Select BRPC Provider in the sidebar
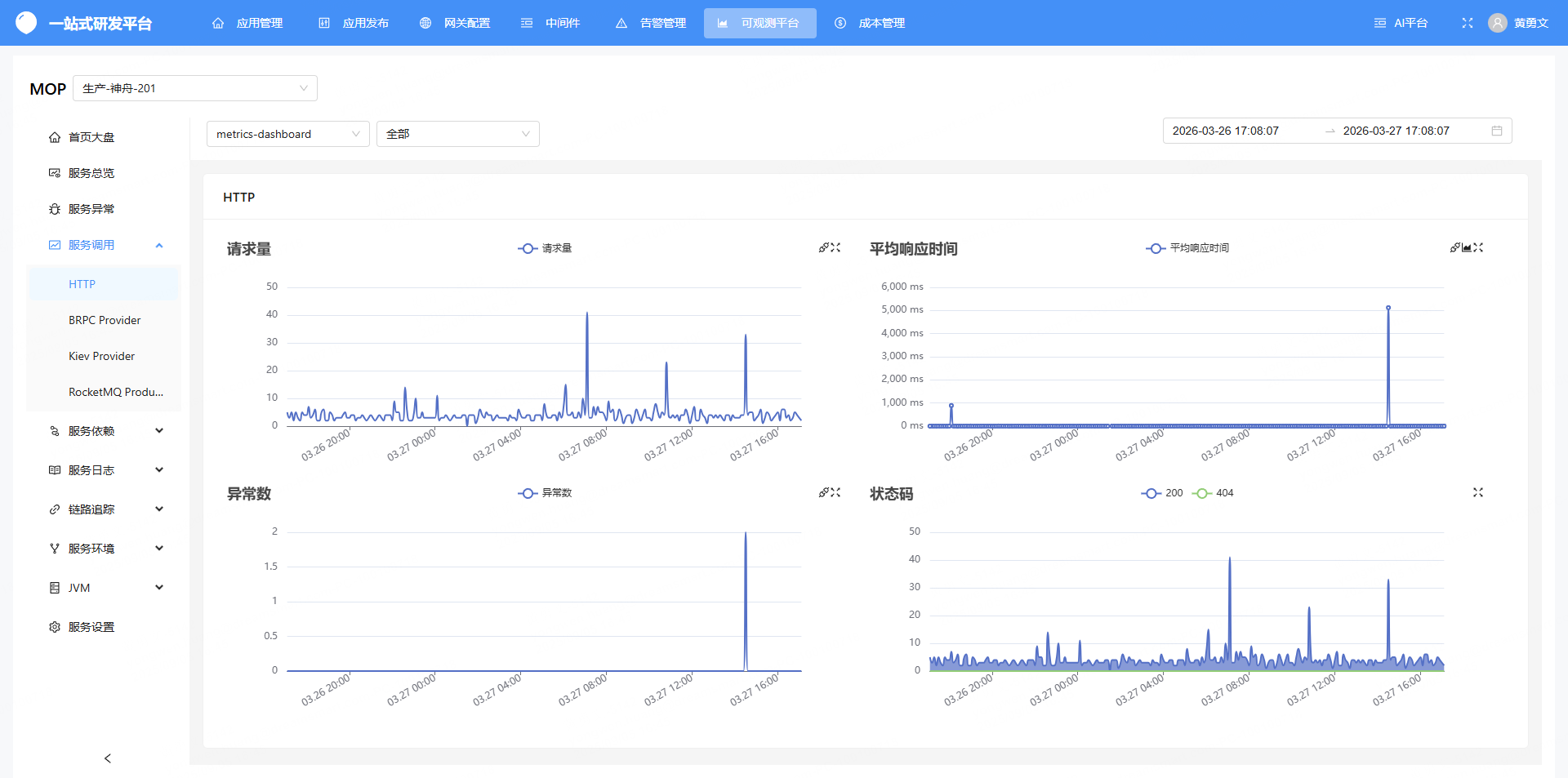 (105, 320)
